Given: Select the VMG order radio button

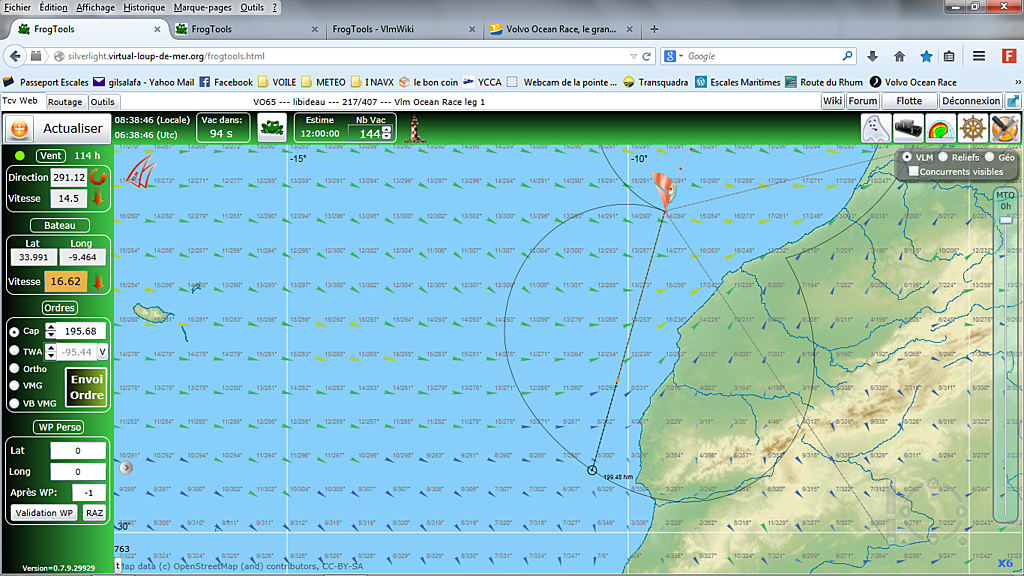Looking at the screenshot, I should (14, 385).
